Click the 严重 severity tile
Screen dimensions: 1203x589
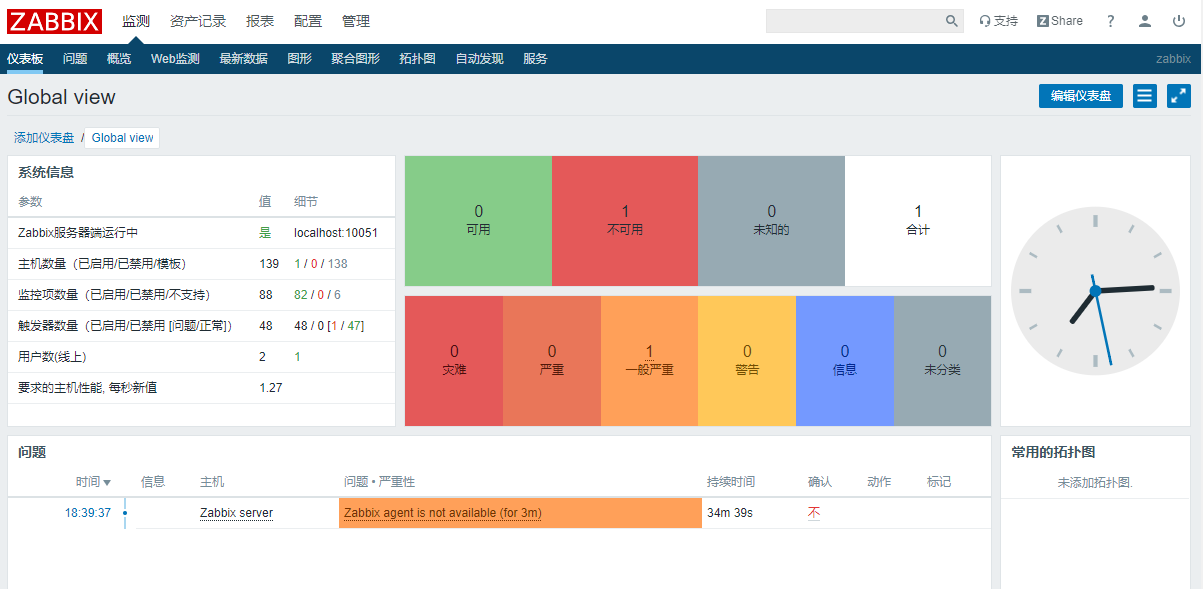[551, 361]
